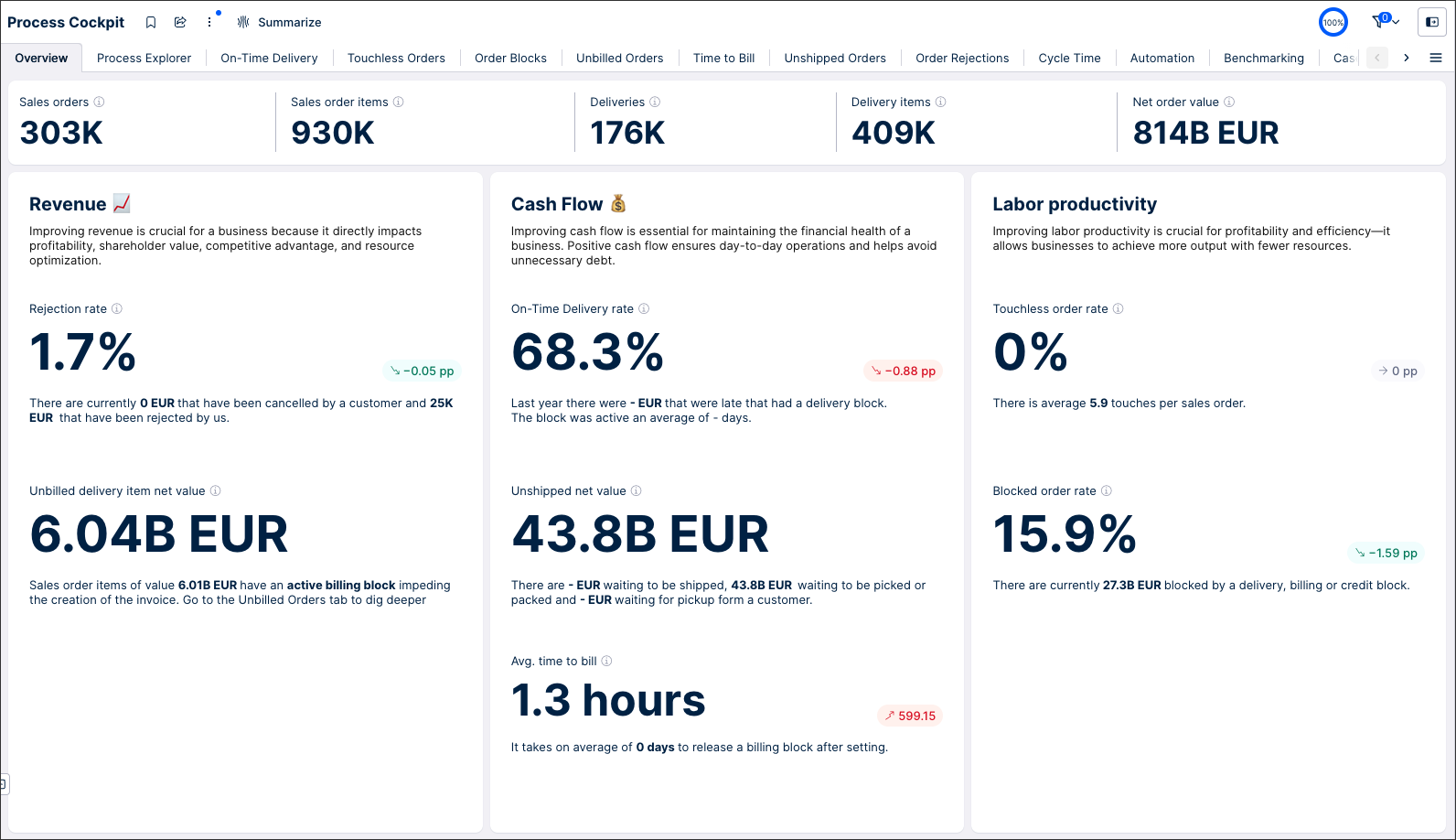Click the 100% data load indicator
Viewport: 1456px width, 840px height.
point(1333,22)
